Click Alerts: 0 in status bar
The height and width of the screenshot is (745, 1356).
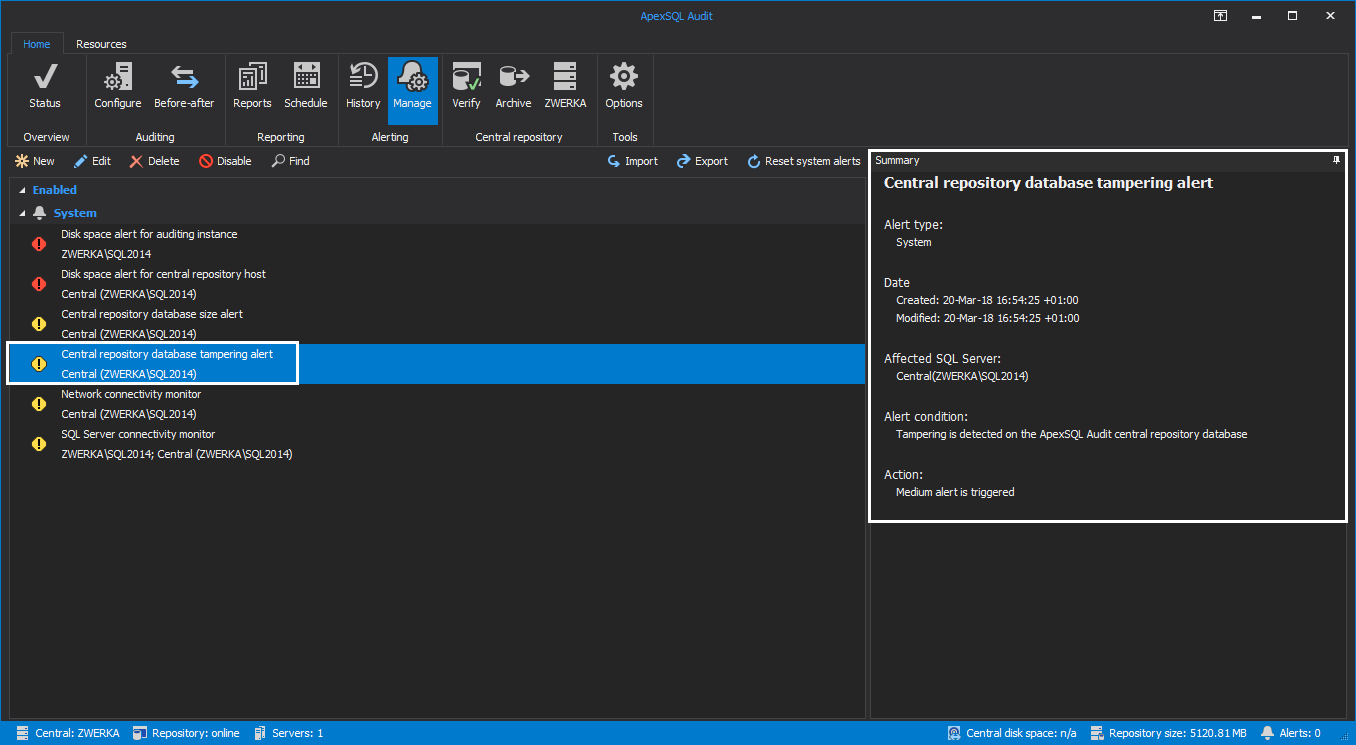point(1291,733)
